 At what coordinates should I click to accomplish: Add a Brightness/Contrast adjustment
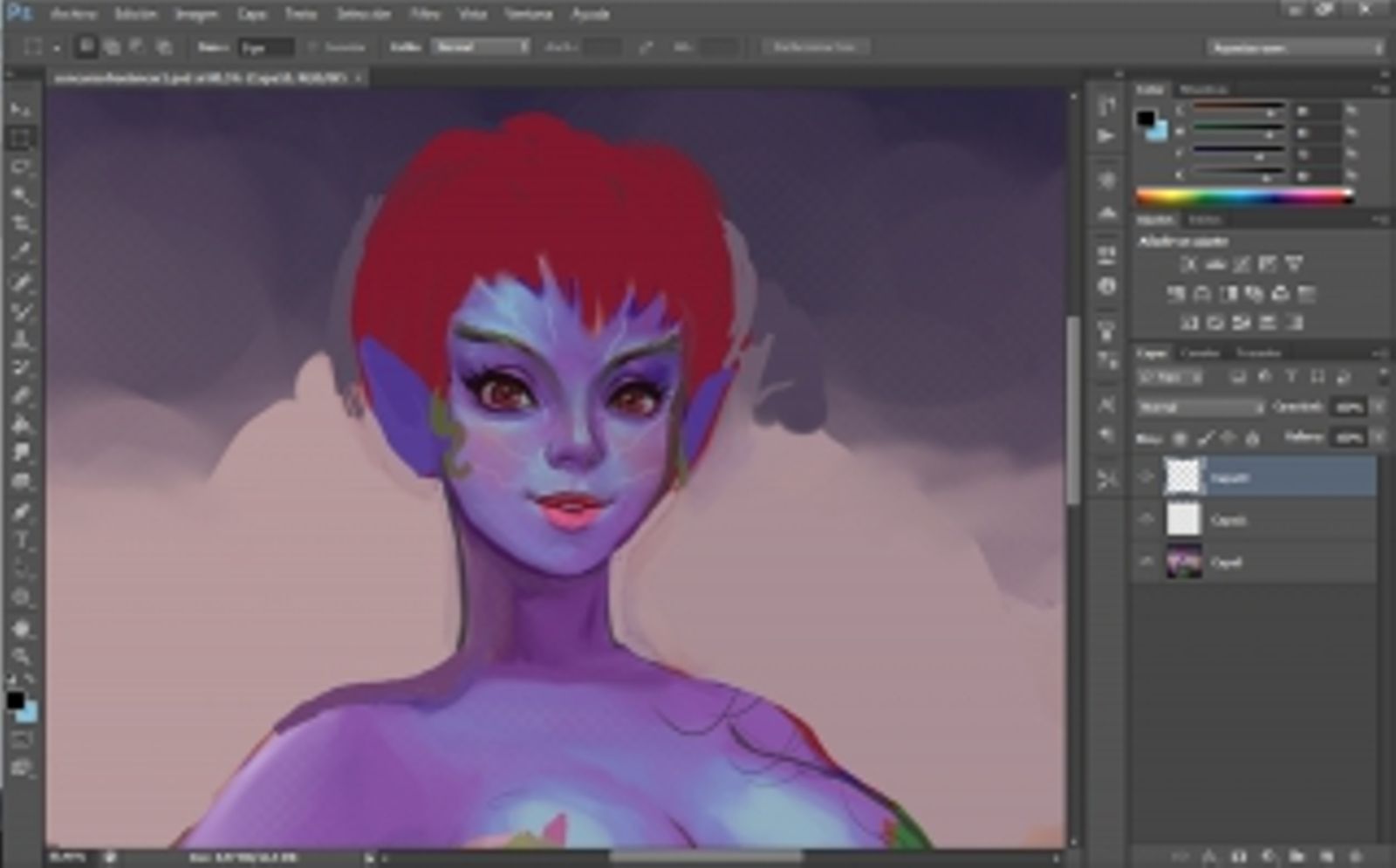[x=1187, y=263]
